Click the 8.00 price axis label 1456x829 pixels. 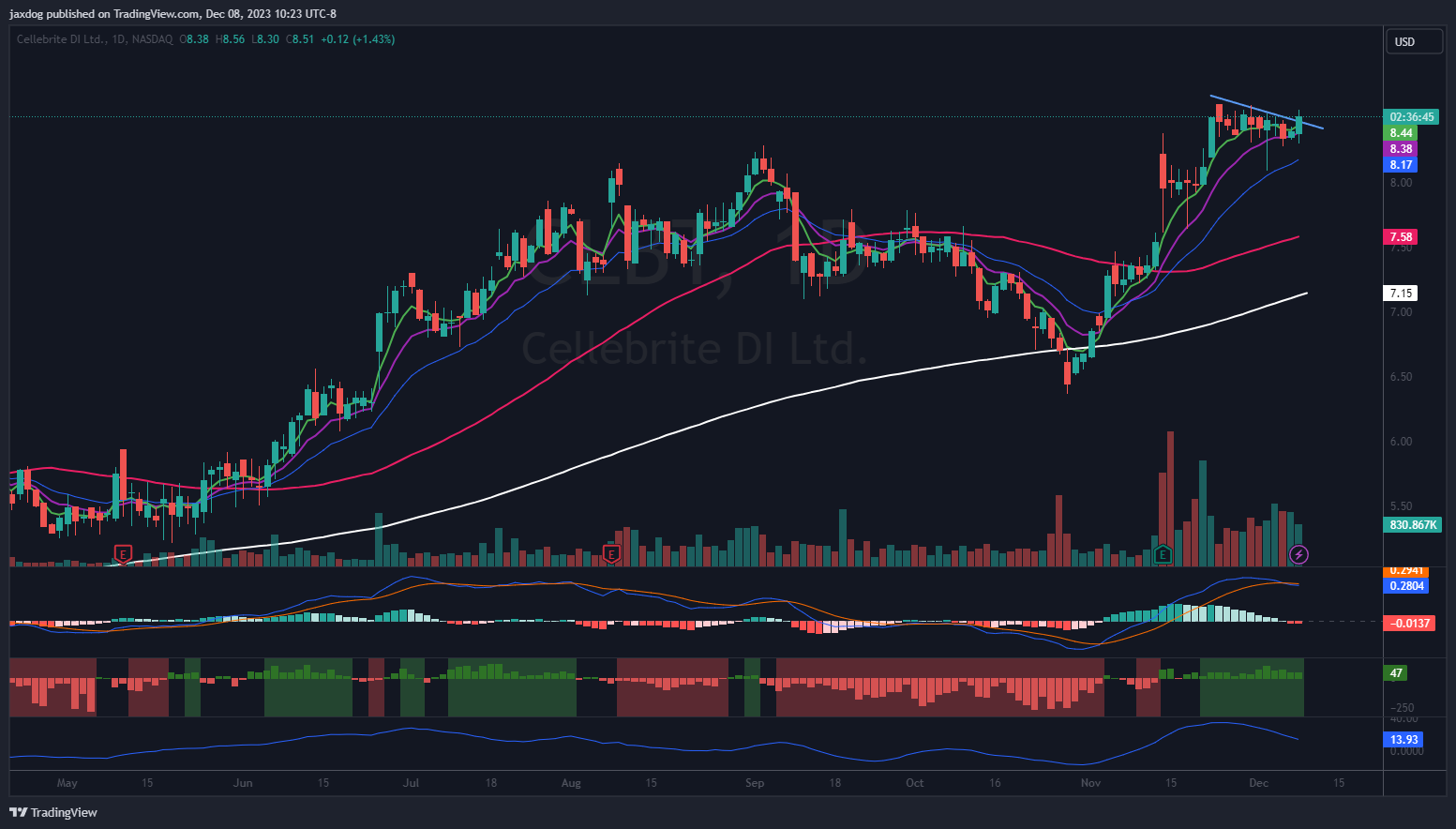1401,183
